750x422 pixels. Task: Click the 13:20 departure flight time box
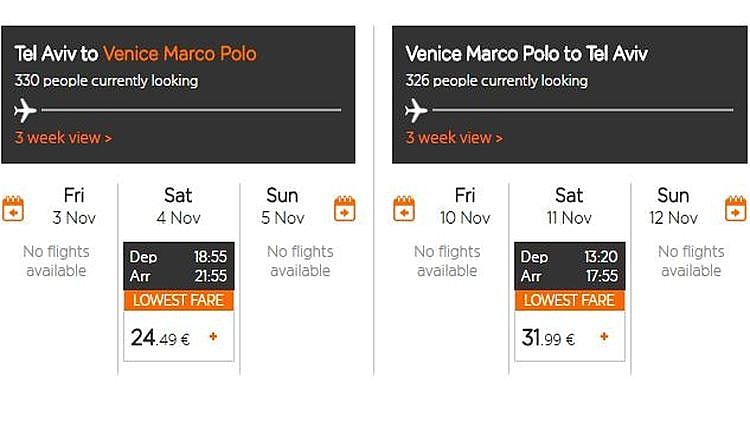click(x=569, y=266)
